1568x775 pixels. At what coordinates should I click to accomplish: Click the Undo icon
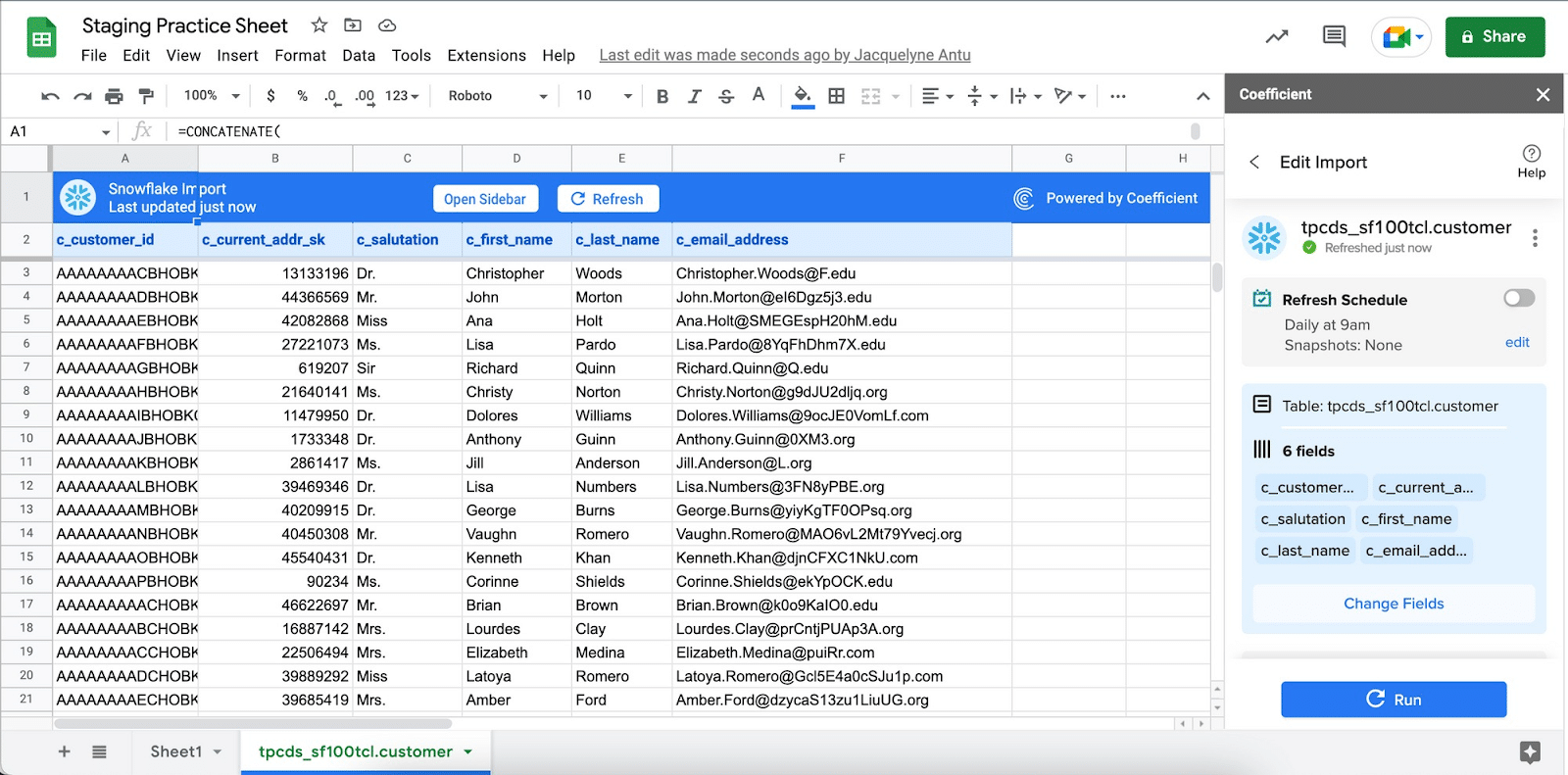(50, 96)
